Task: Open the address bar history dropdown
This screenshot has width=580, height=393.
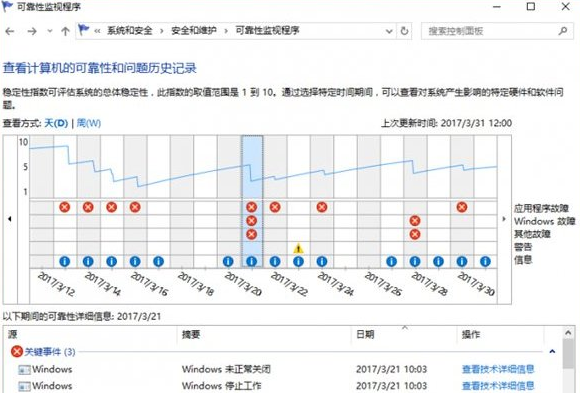Action: click(x=389, y=31)
